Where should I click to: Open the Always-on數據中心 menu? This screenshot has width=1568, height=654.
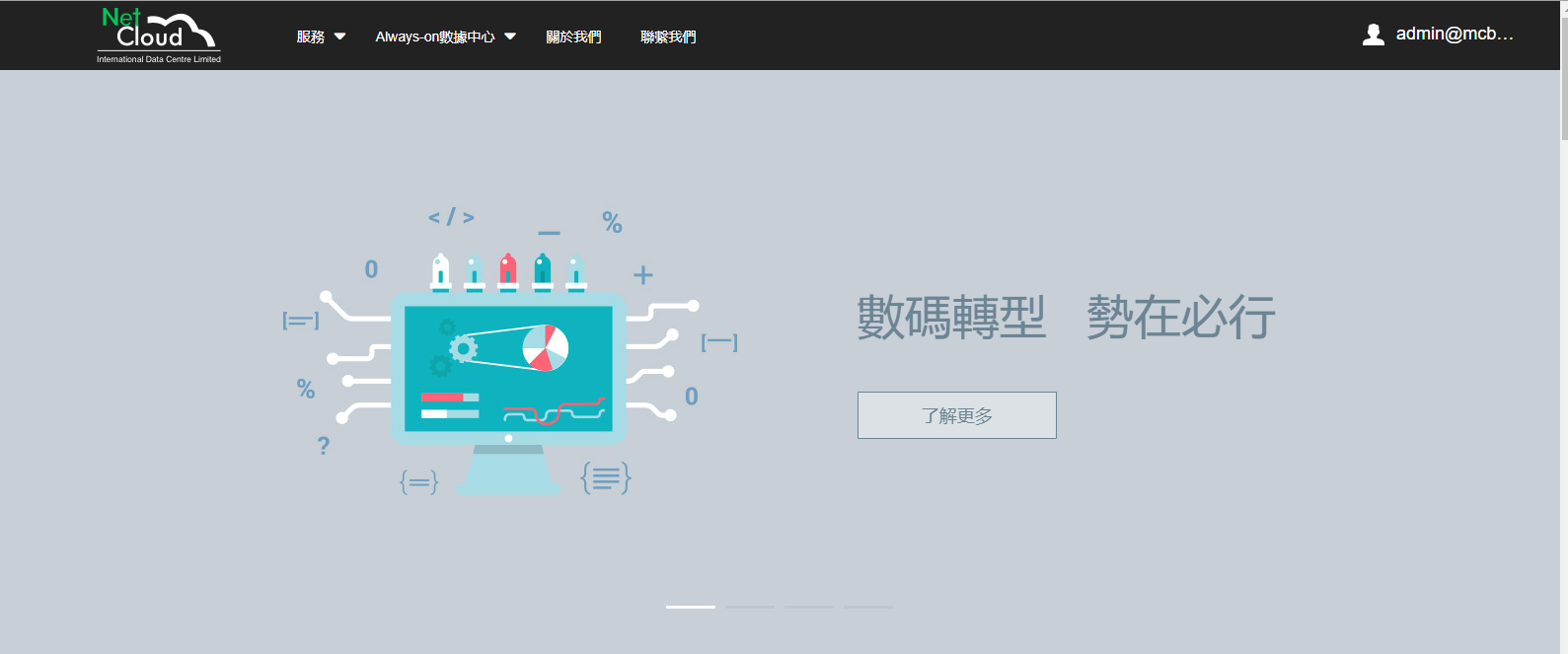pos(435,36)
